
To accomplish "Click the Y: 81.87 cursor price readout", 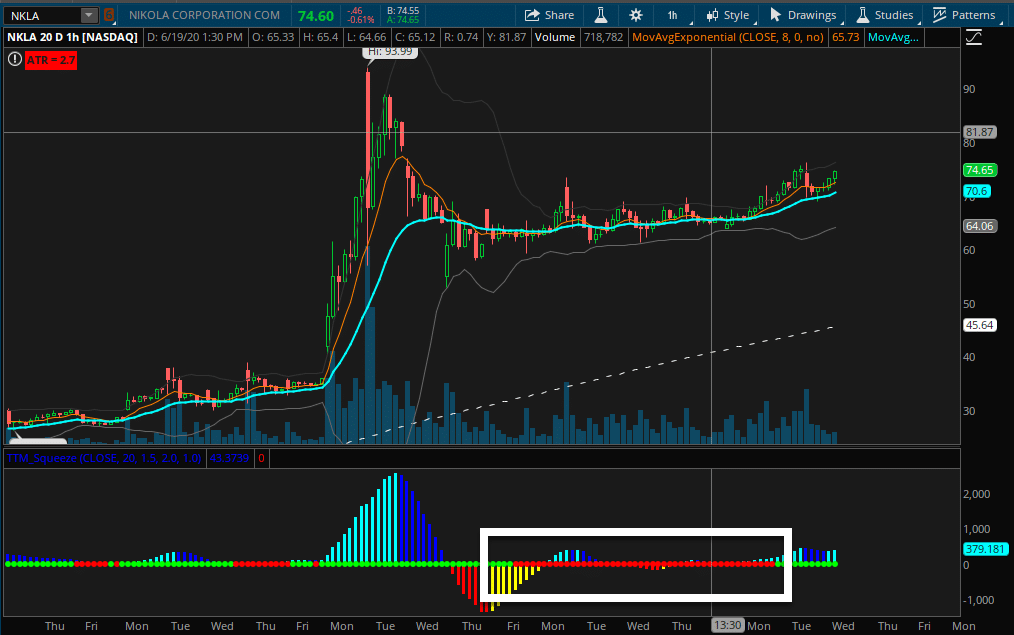I will [x=506, y=38].
